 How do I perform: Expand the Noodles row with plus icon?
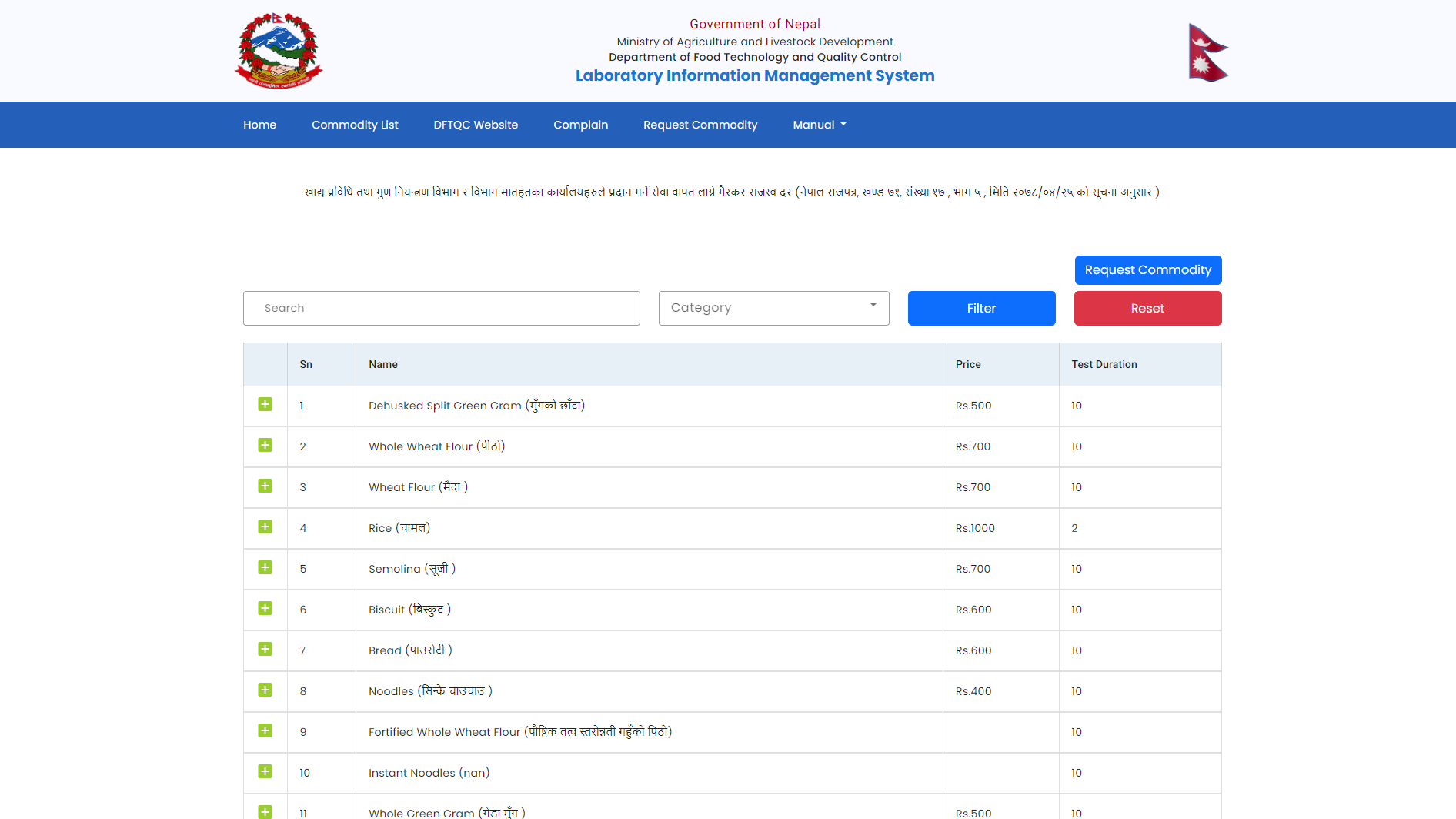(x=265, y=690)
